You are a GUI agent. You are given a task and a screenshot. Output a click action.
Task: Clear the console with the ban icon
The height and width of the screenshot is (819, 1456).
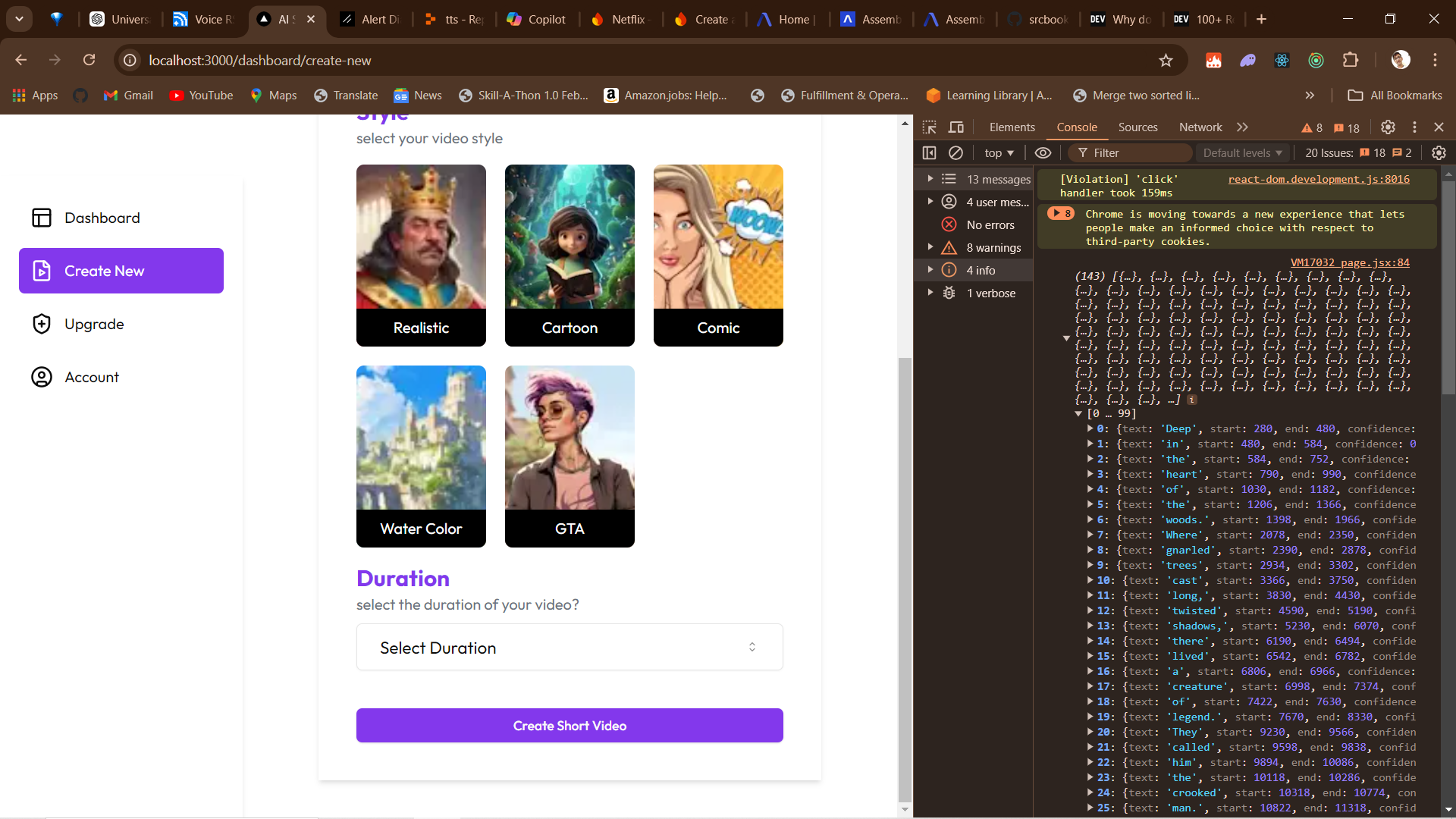pos(955,153)
